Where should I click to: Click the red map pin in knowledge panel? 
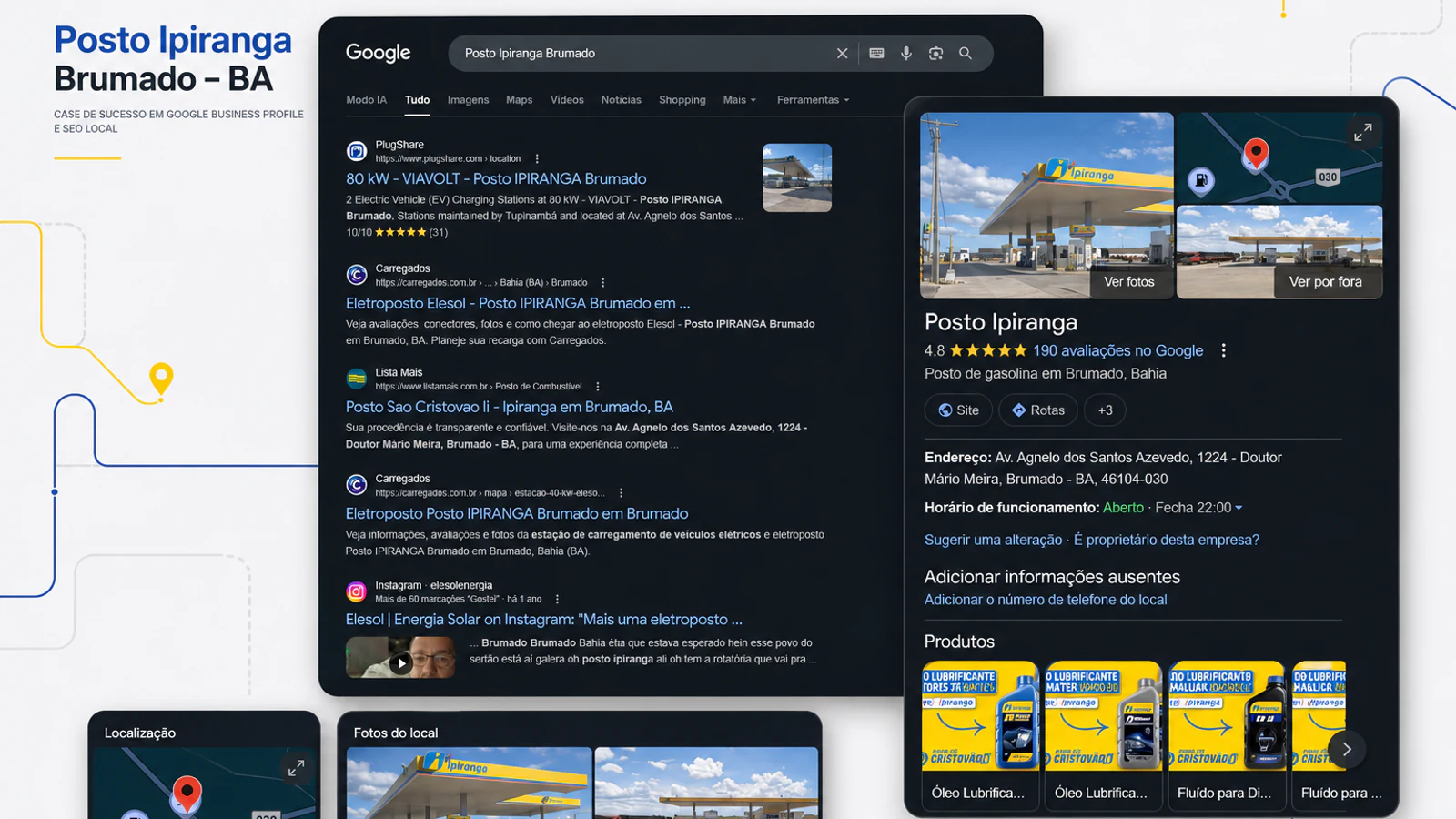1256,153
